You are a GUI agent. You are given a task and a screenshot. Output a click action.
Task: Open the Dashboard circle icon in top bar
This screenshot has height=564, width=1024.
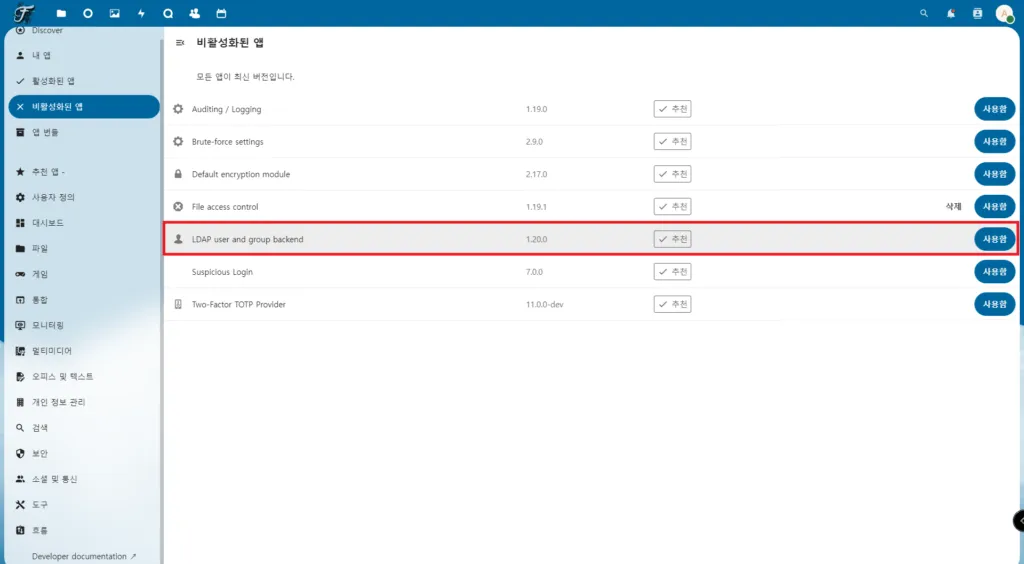pos(88,13)
